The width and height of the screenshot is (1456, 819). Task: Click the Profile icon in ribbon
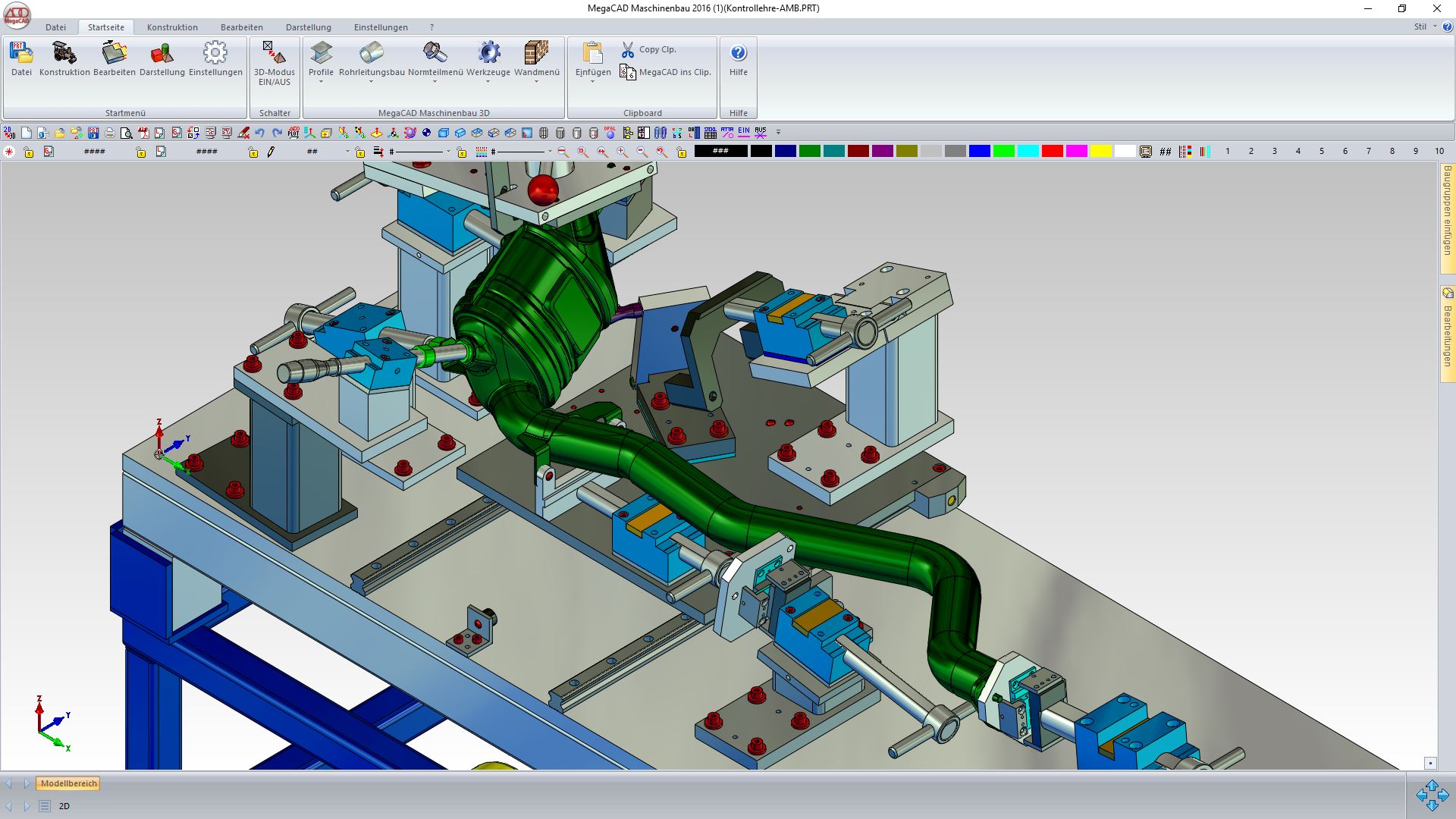(321, 53)
